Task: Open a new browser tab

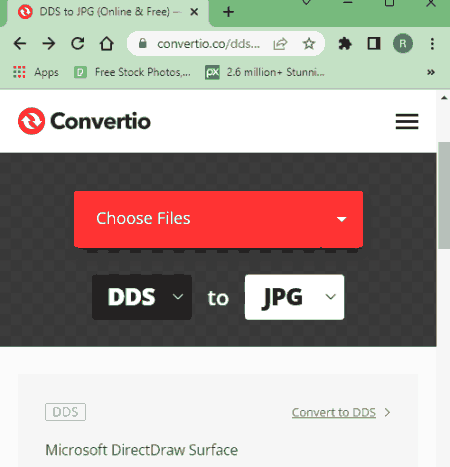Action: point(228,12)
